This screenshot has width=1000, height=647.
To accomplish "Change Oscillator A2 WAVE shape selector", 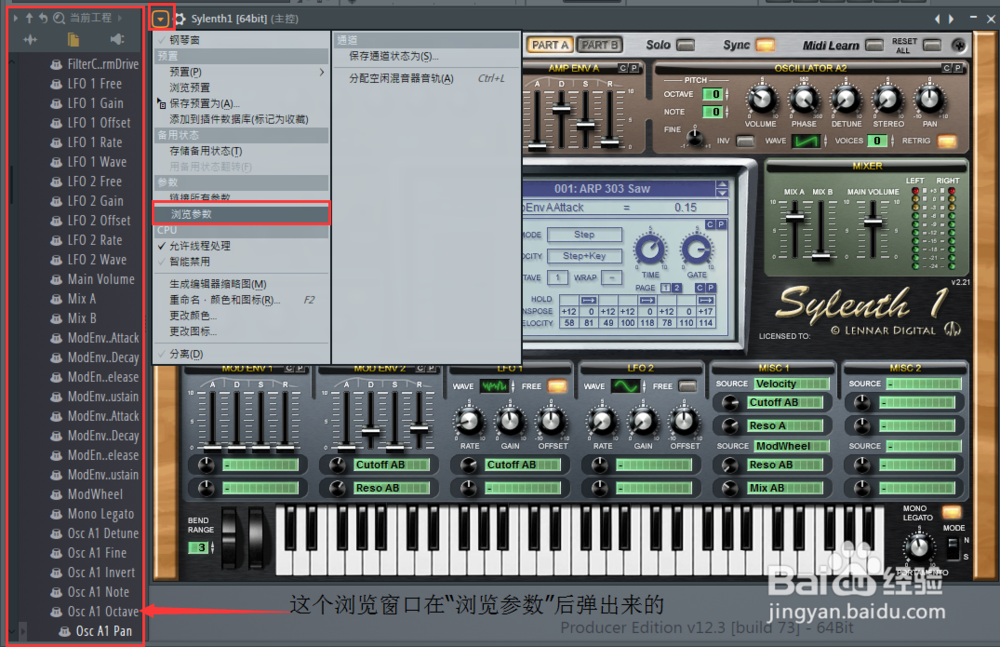I will (806, 141).
